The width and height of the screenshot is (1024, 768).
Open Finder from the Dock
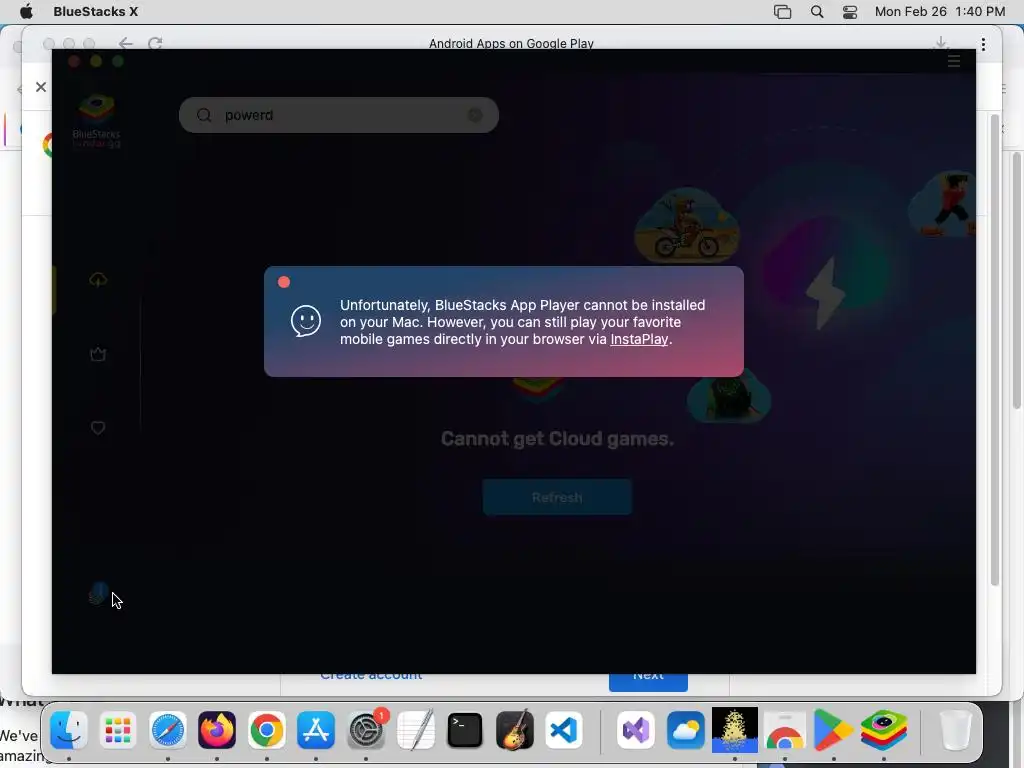(x=69, y=729)
